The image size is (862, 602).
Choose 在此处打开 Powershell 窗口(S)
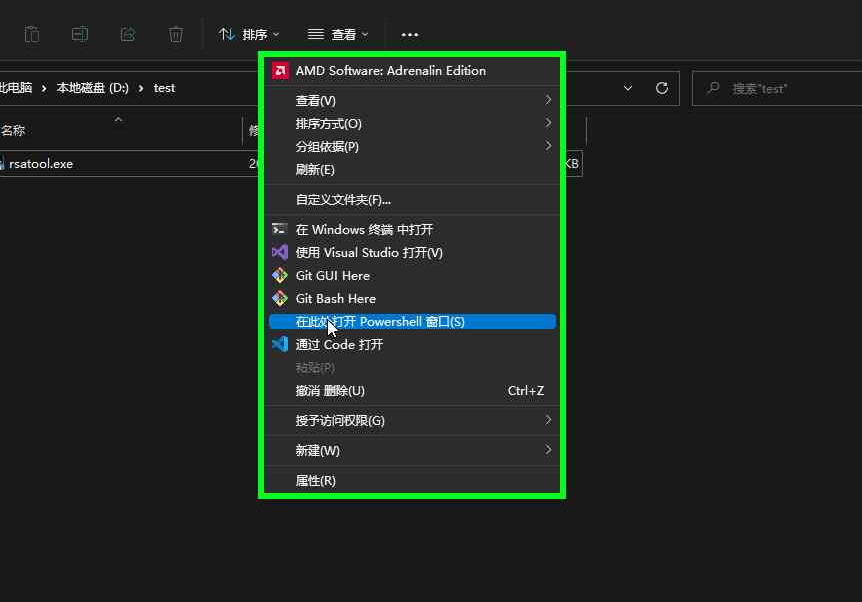pyautogui.click(x=412, y=322)
